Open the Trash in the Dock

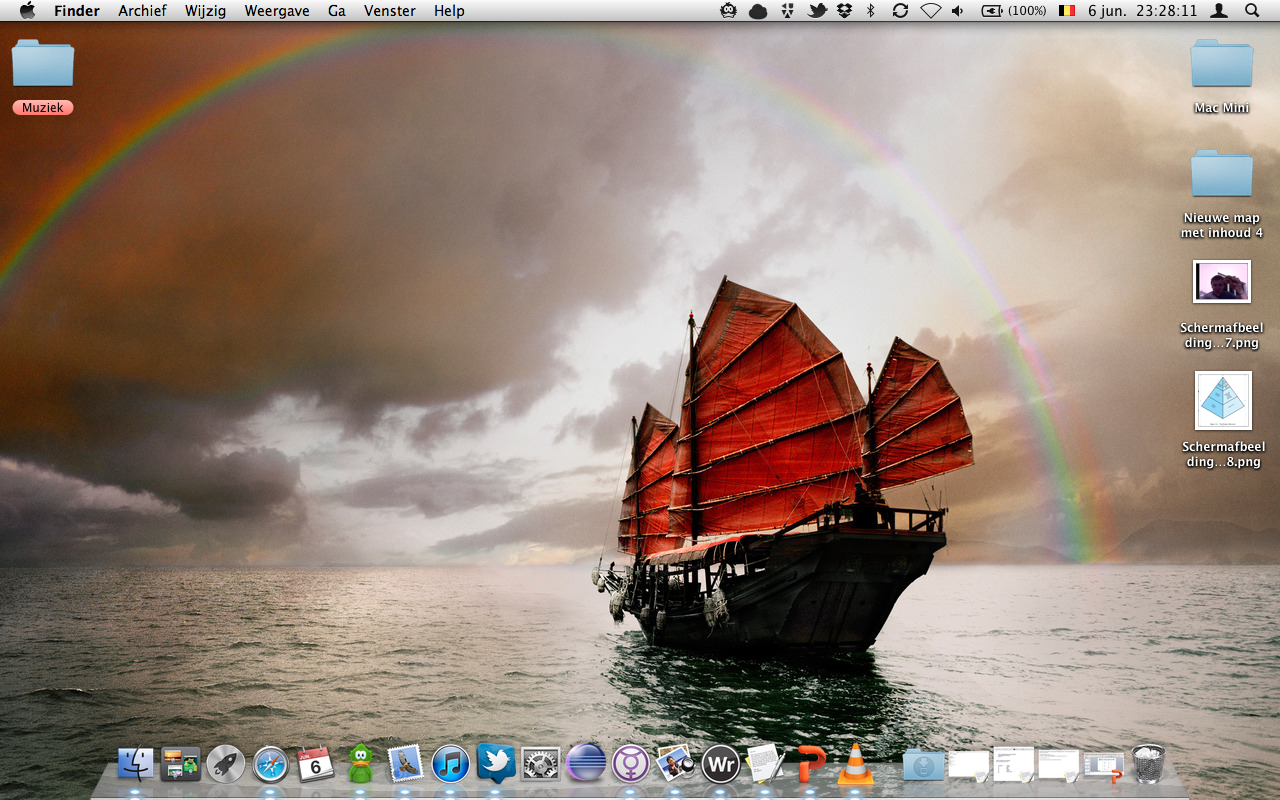pos(1149,764)
